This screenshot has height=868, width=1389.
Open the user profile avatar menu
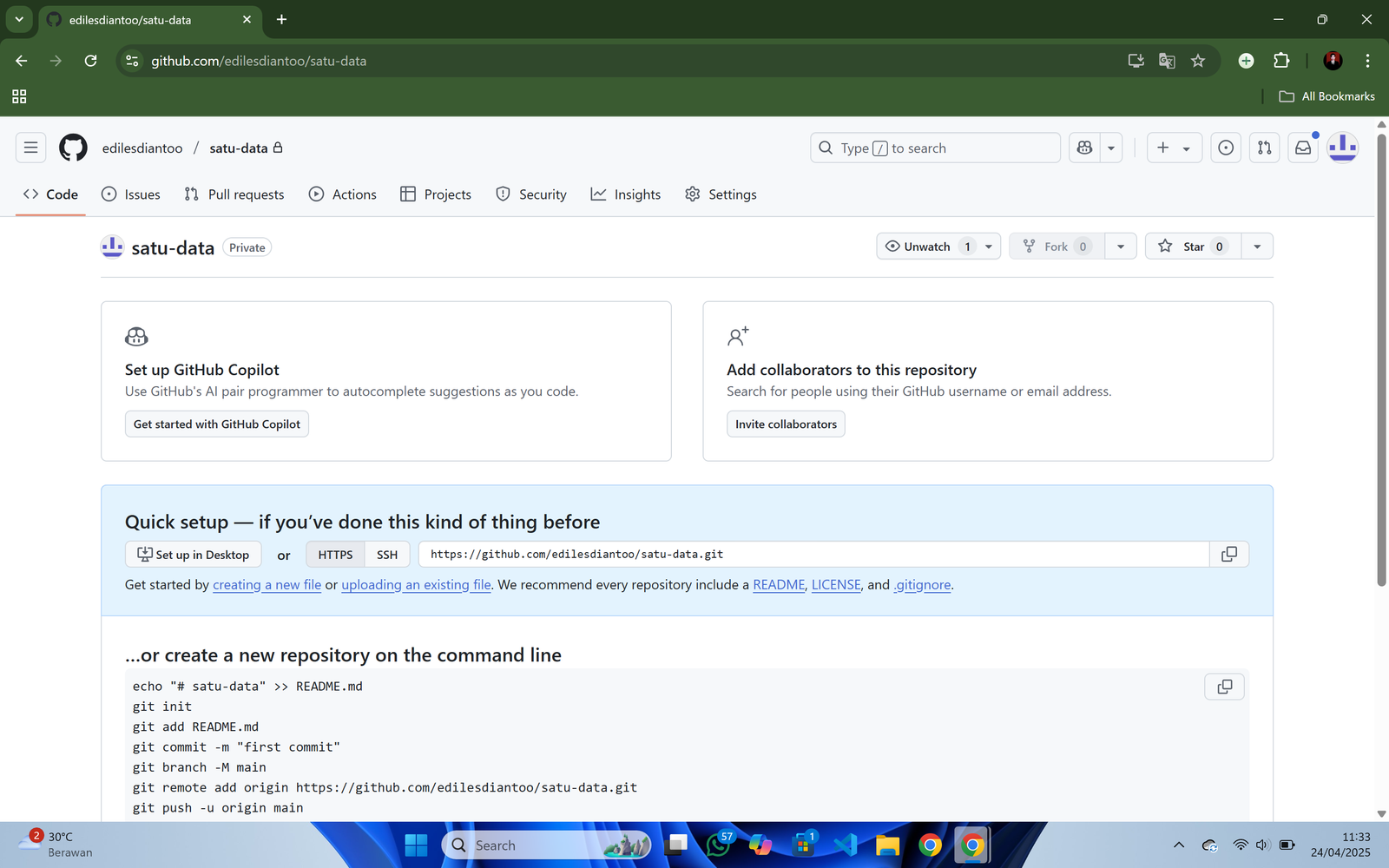pos(1343,148)
